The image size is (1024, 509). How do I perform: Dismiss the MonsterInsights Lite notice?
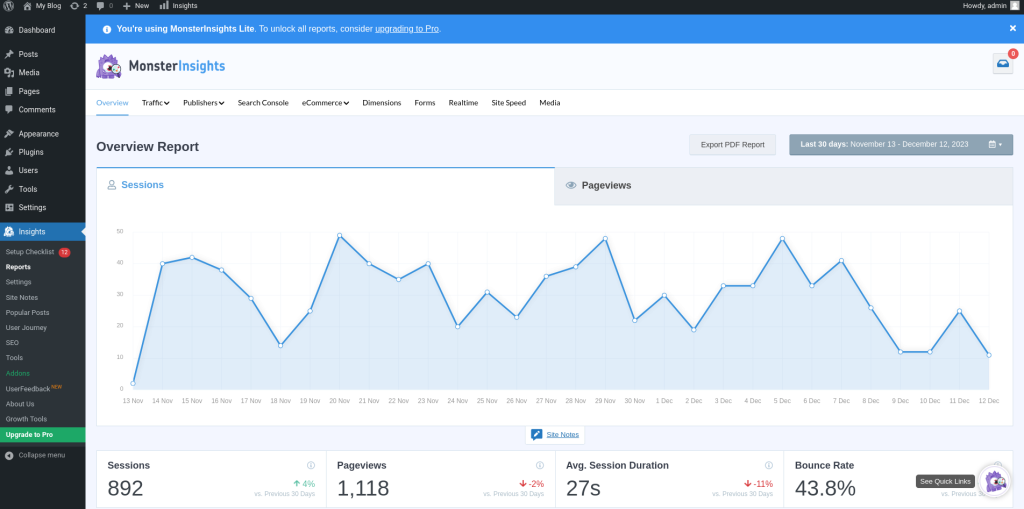(1013, 29)
